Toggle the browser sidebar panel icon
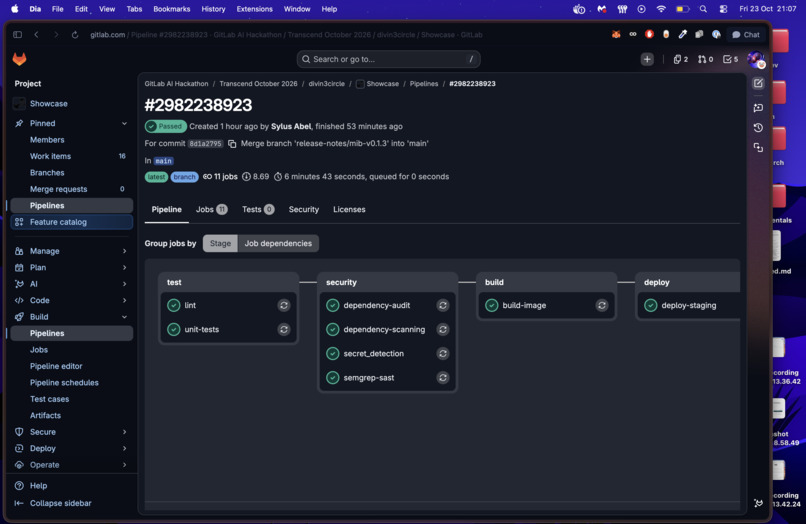The image size is (806, 524). pos(17,34)
